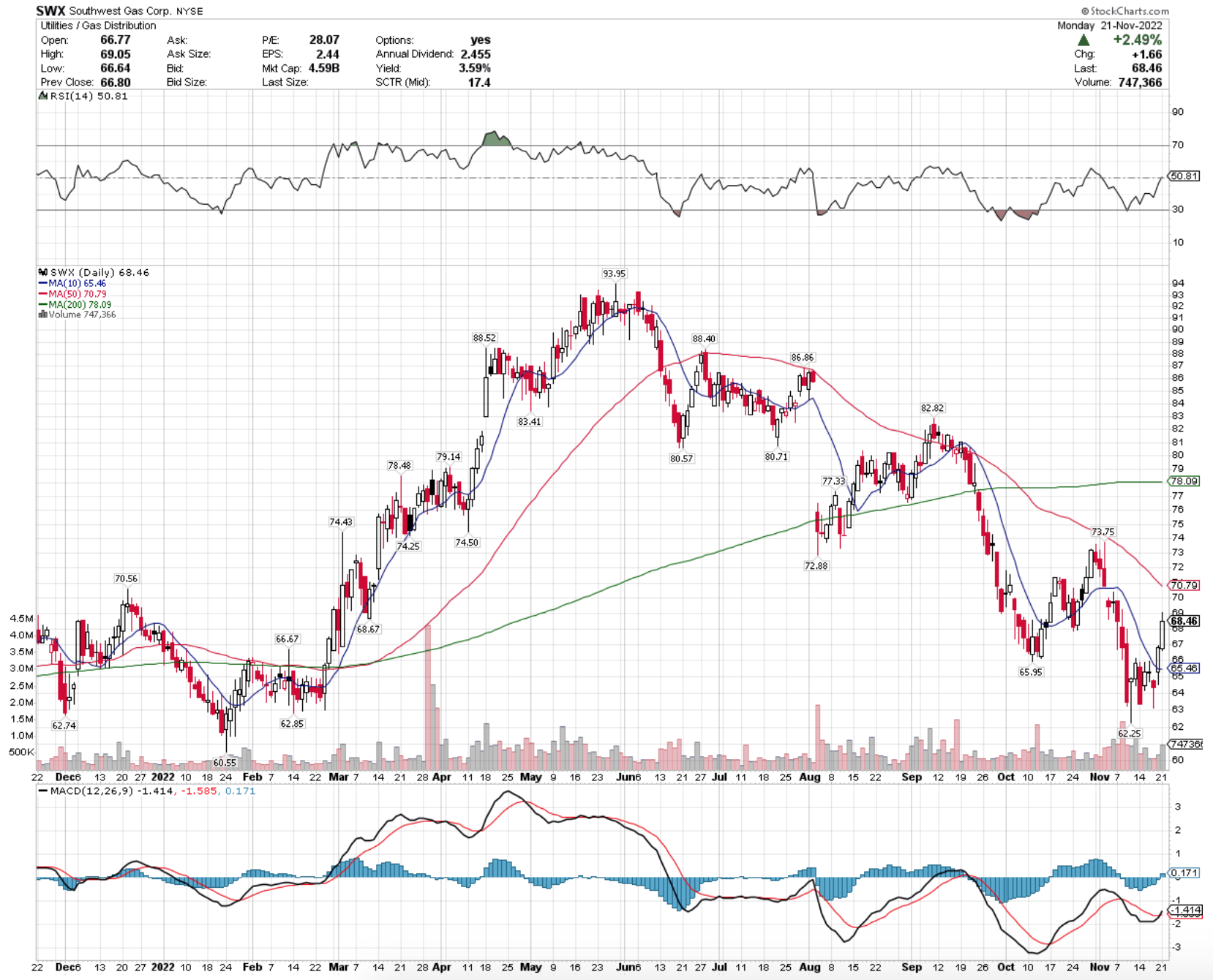Click the Volume 747,366 legend entry
The width and height of the screenshot is (1213, 980).
77,314
